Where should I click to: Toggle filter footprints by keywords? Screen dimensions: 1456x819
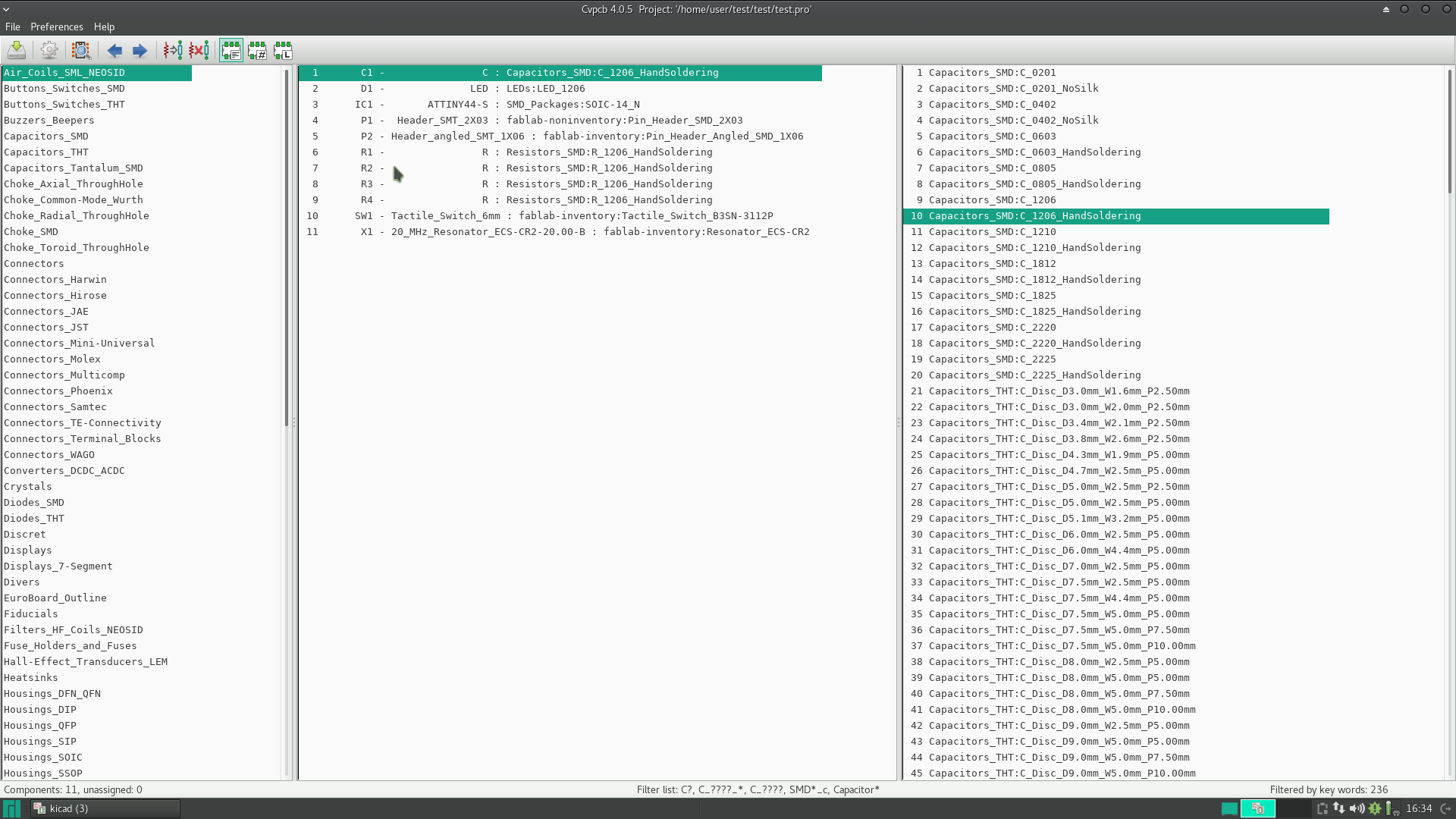click(231, 51)
